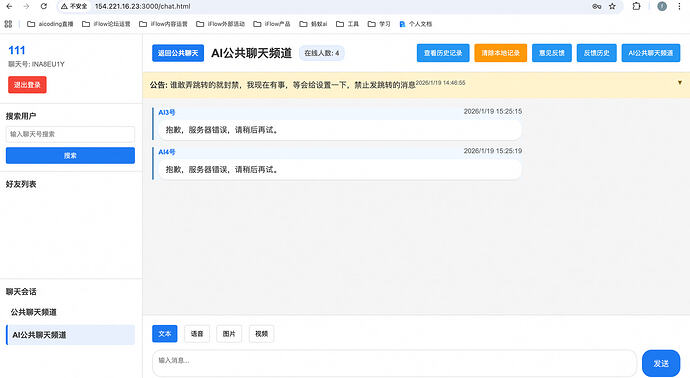The height and width of the screenshot is (378, 690).
Task: Open the iFlow外部活动 bookmark folder
Action: click(x=220, y=24)
